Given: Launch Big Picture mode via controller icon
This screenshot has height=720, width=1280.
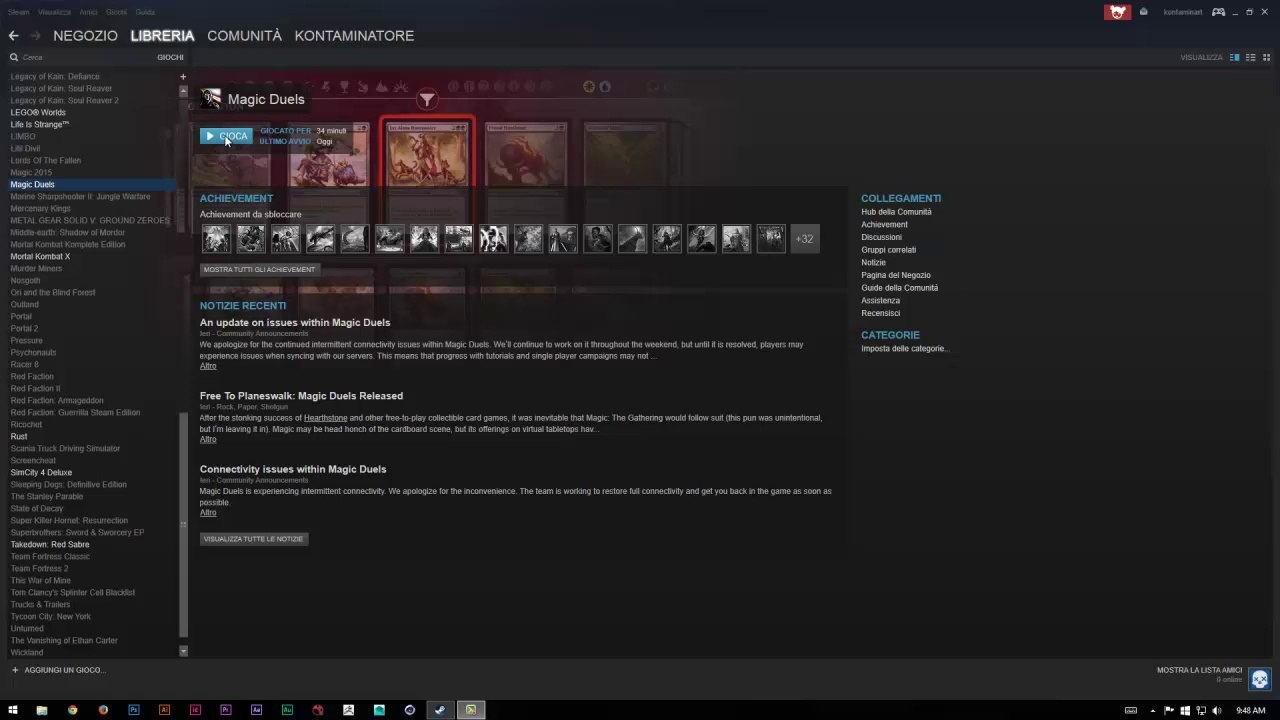Looking at the screenshot, I should 1218,12.
